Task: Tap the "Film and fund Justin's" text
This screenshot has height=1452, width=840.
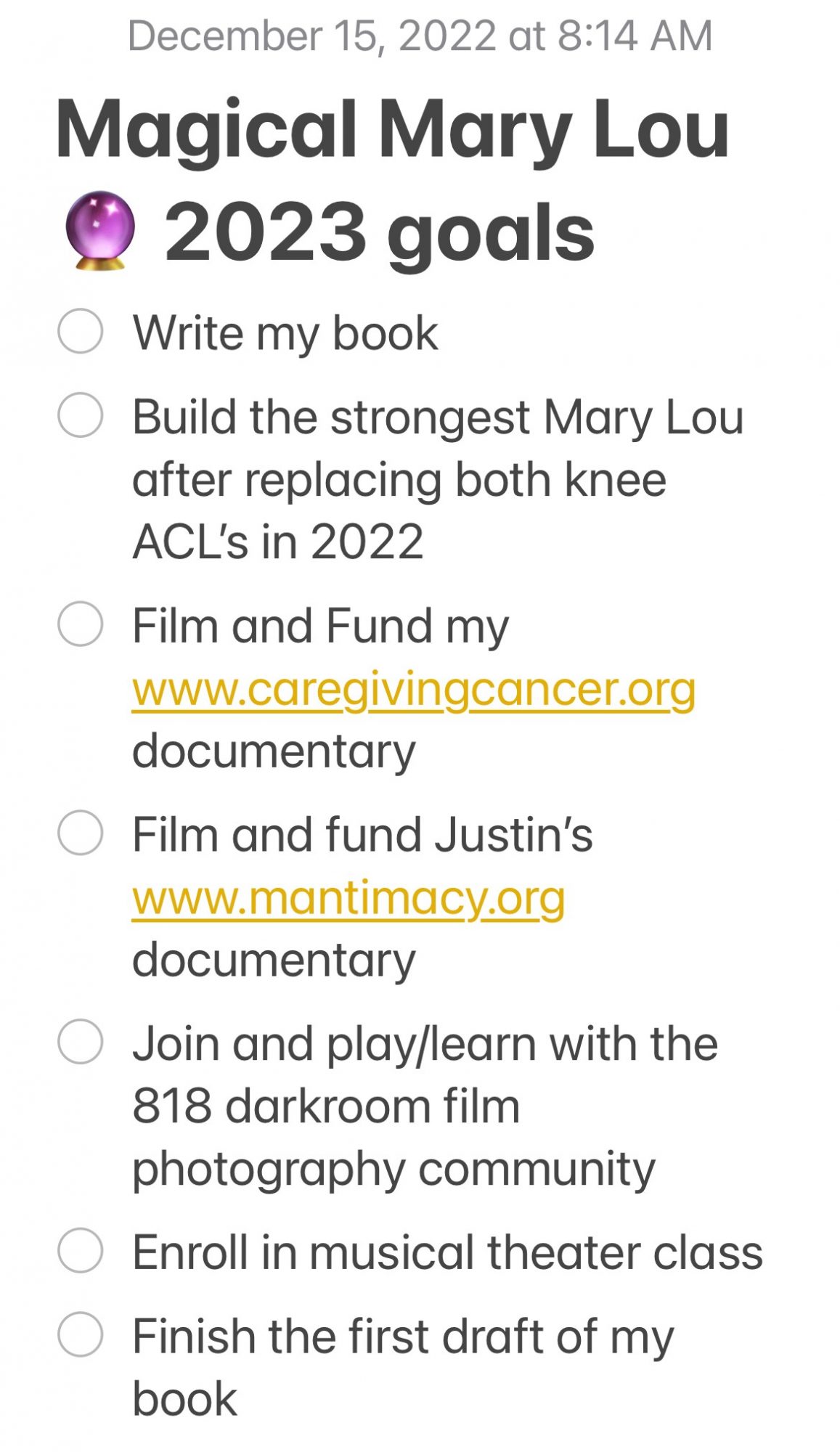Action: click(x=362, y=835)
